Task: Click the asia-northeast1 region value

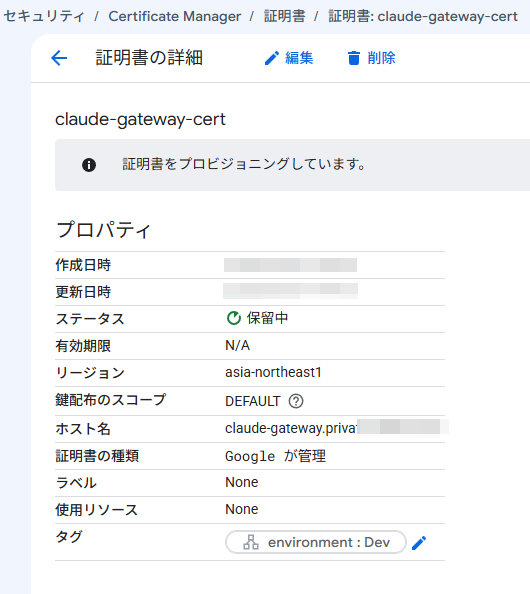Action: [274, 372]
